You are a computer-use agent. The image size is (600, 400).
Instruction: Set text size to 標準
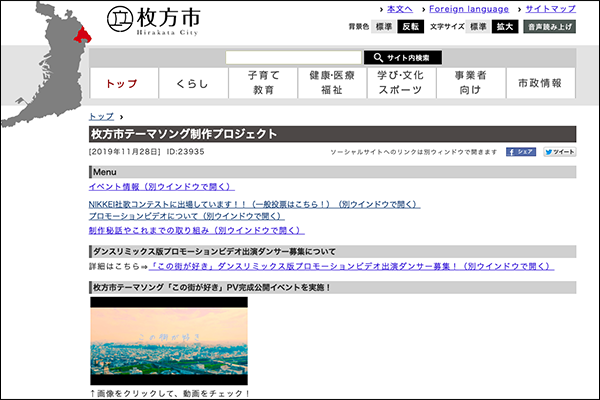pyautogui.click(x=478, y=27)
